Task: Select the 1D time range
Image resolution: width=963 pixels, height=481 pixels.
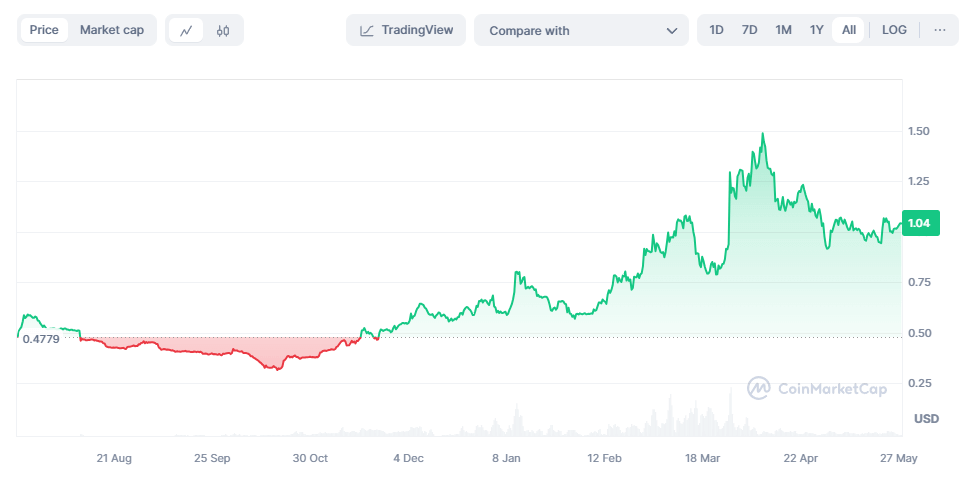Action: coord(716,30)
